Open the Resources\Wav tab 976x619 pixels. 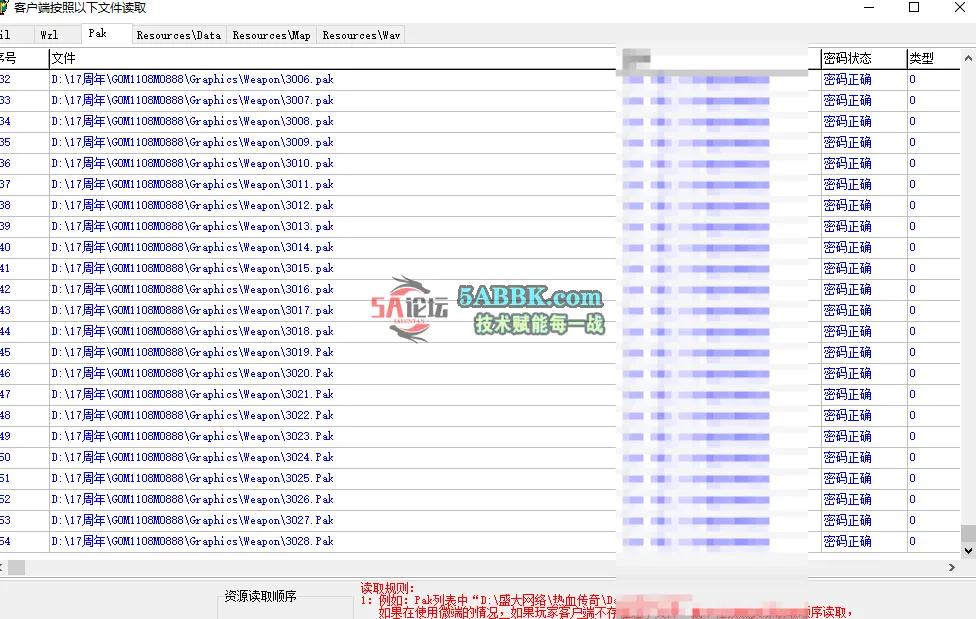(361, 35)
